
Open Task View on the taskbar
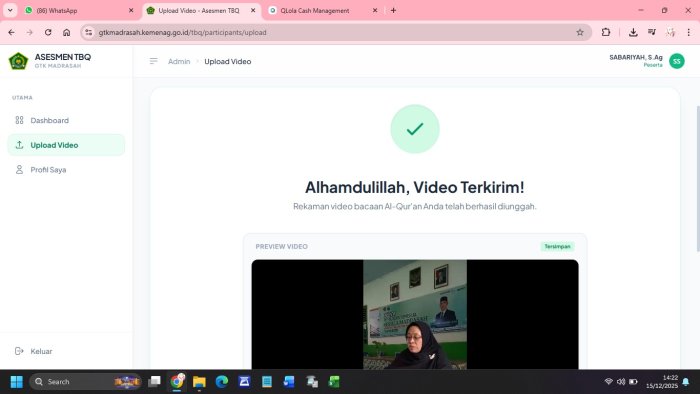154,382
